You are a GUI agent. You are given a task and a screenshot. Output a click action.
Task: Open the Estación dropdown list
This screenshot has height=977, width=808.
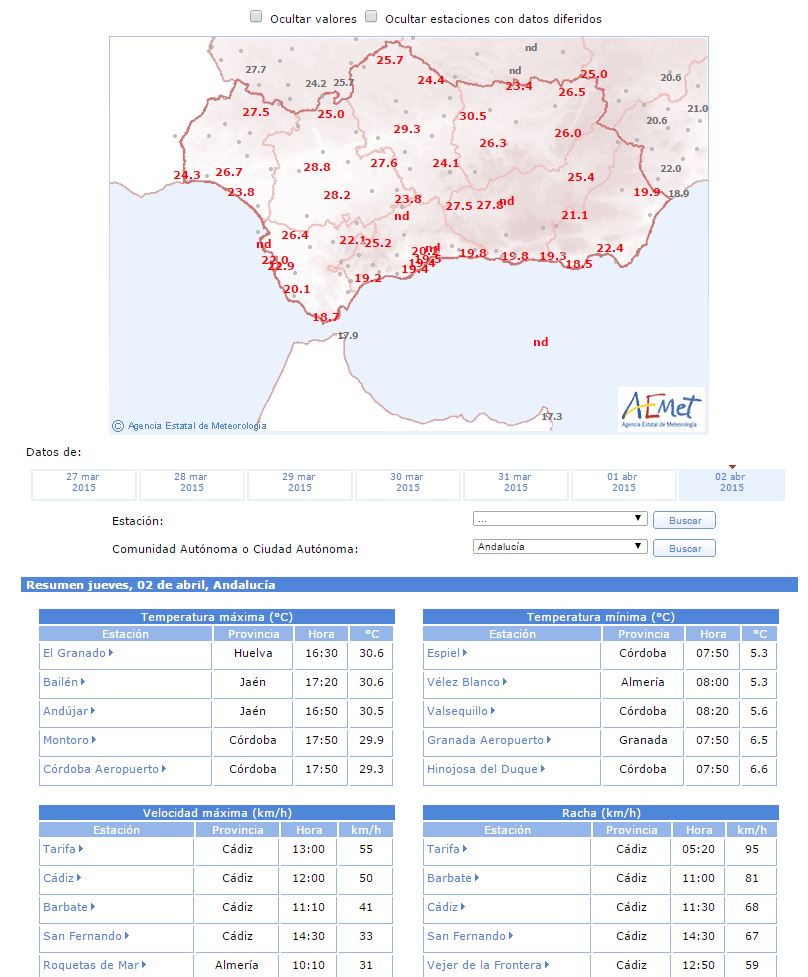(560, 518)
